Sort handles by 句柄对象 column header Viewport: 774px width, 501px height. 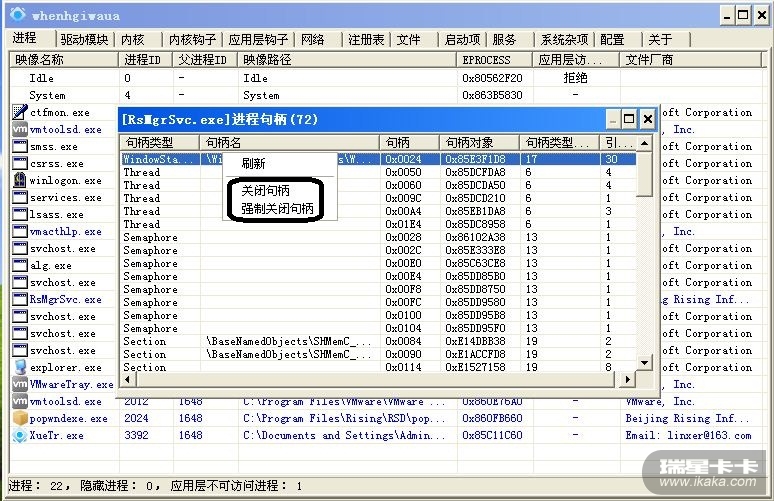479,143
